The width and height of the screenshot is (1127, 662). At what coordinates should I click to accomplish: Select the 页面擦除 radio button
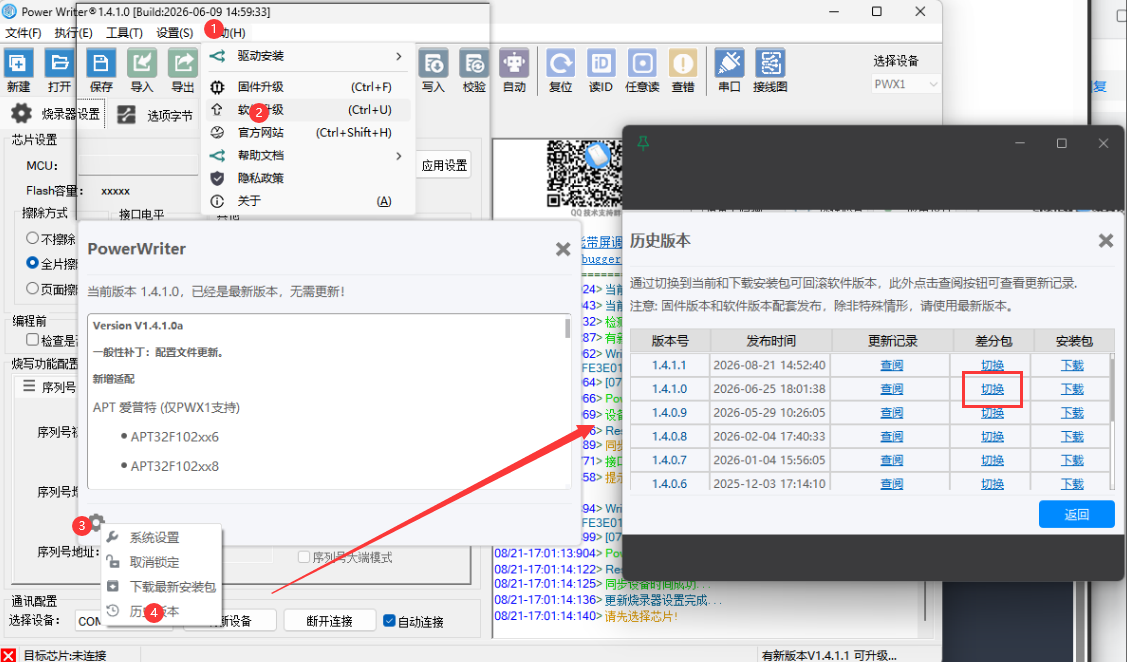(x=32, y=288)
